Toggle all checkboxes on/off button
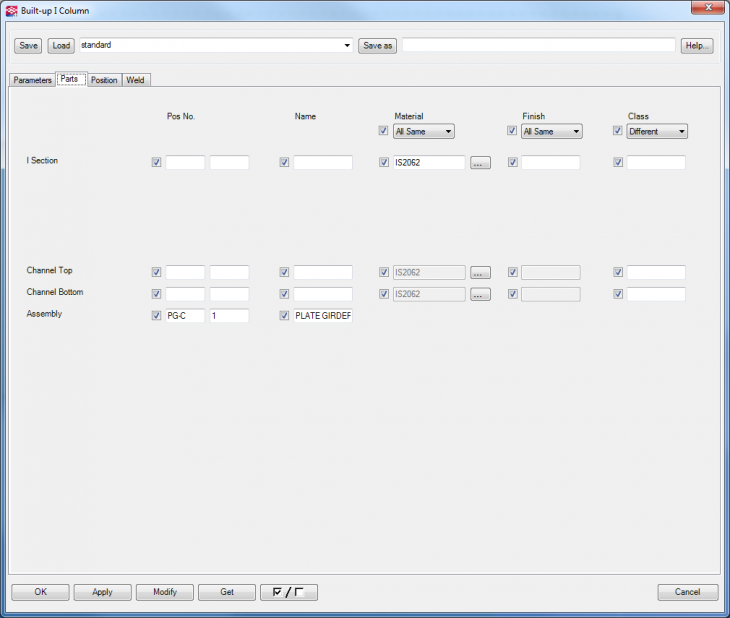 pyautogui.click(x=288, y=592)
